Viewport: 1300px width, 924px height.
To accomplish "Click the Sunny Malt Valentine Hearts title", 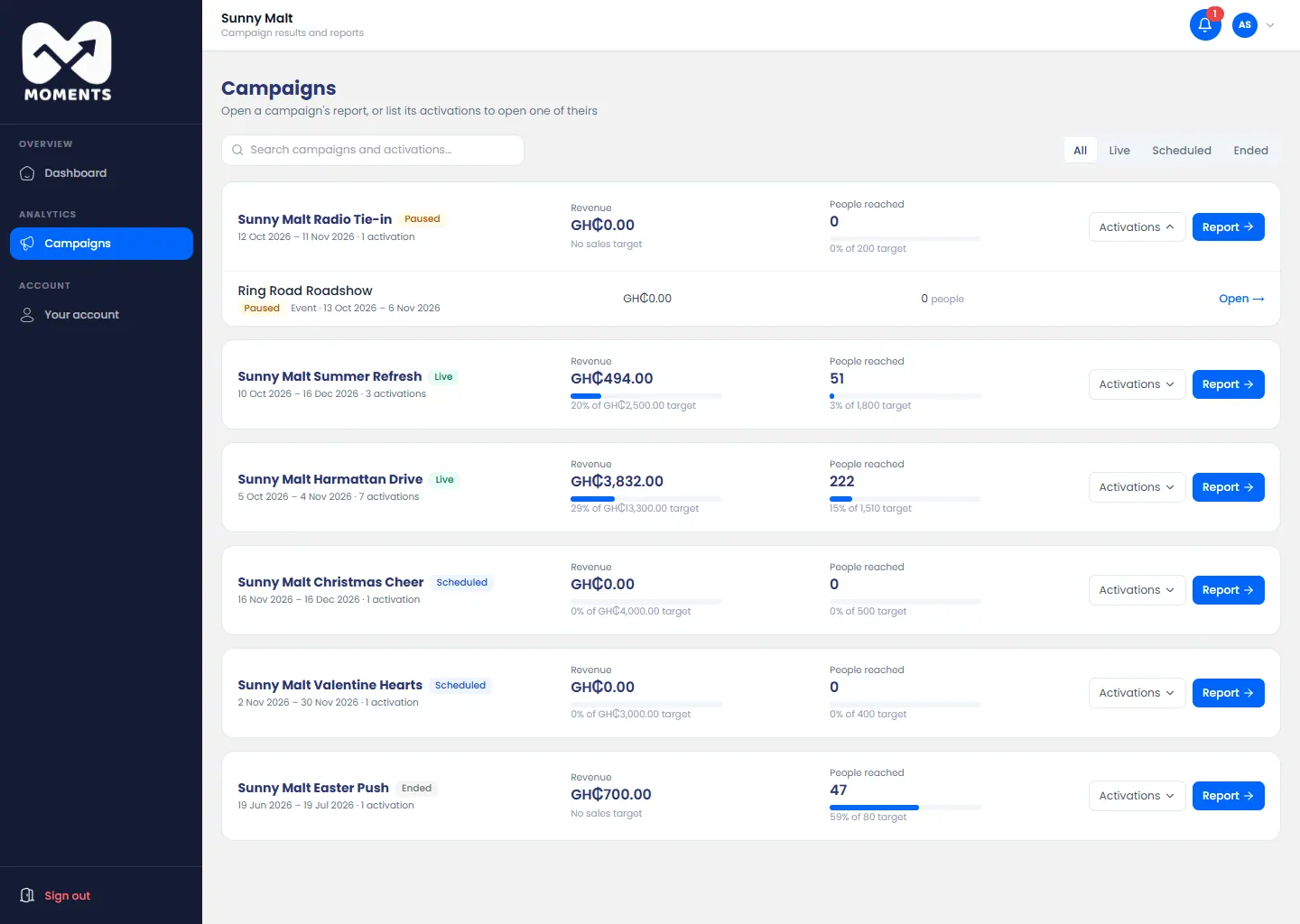I will 330,685.
